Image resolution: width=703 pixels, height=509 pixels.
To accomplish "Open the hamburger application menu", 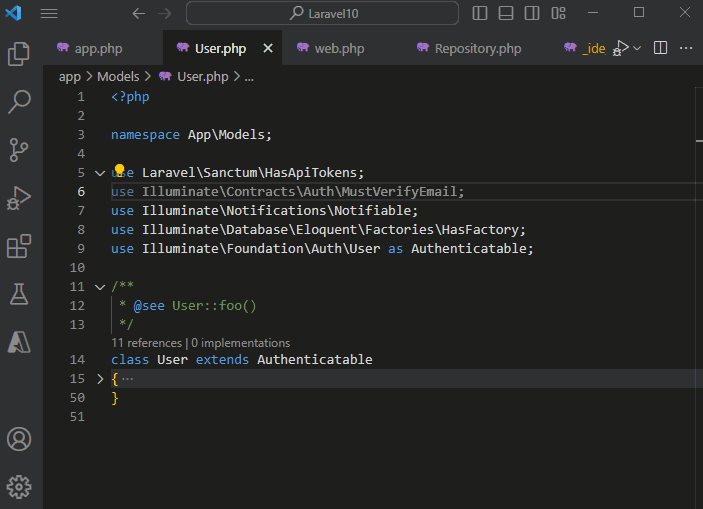I will [49, 13].
